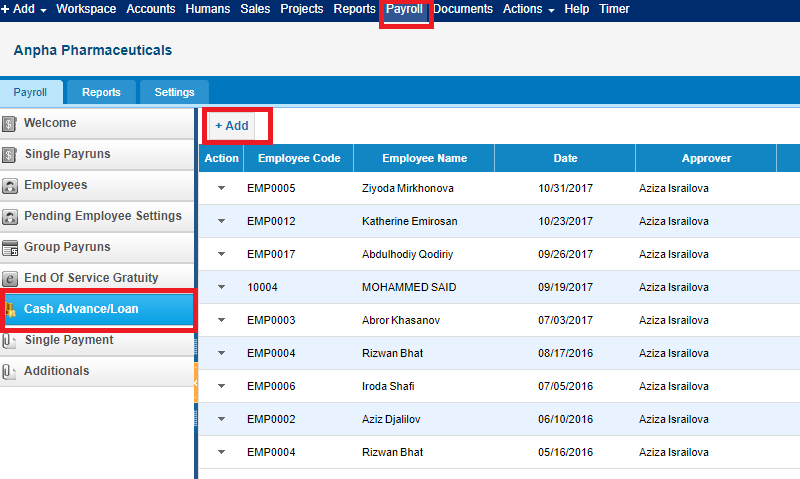Expand action arrow for Katherine Emirosan row
This screenshot has height=479, width=800.
[x=221, y=221]
